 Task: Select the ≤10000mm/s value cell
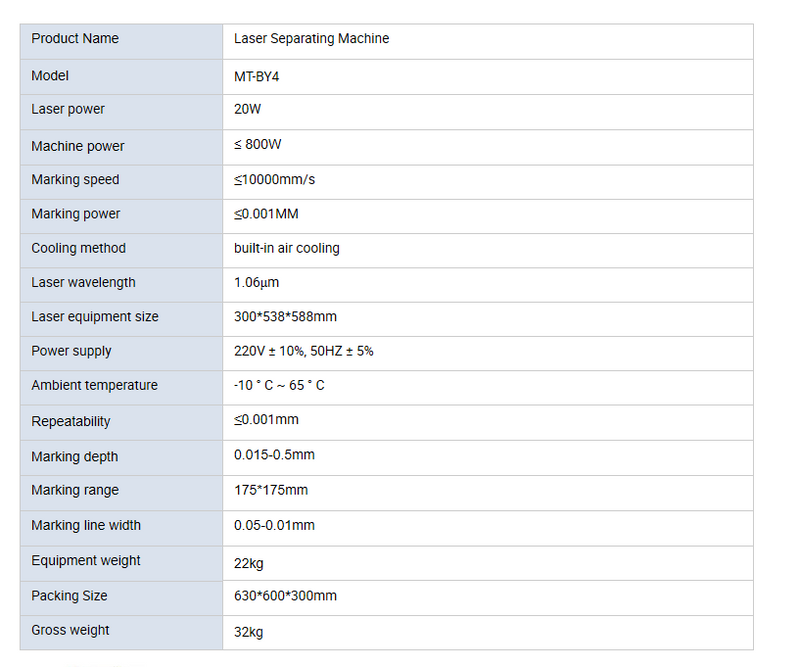(488, 182)
